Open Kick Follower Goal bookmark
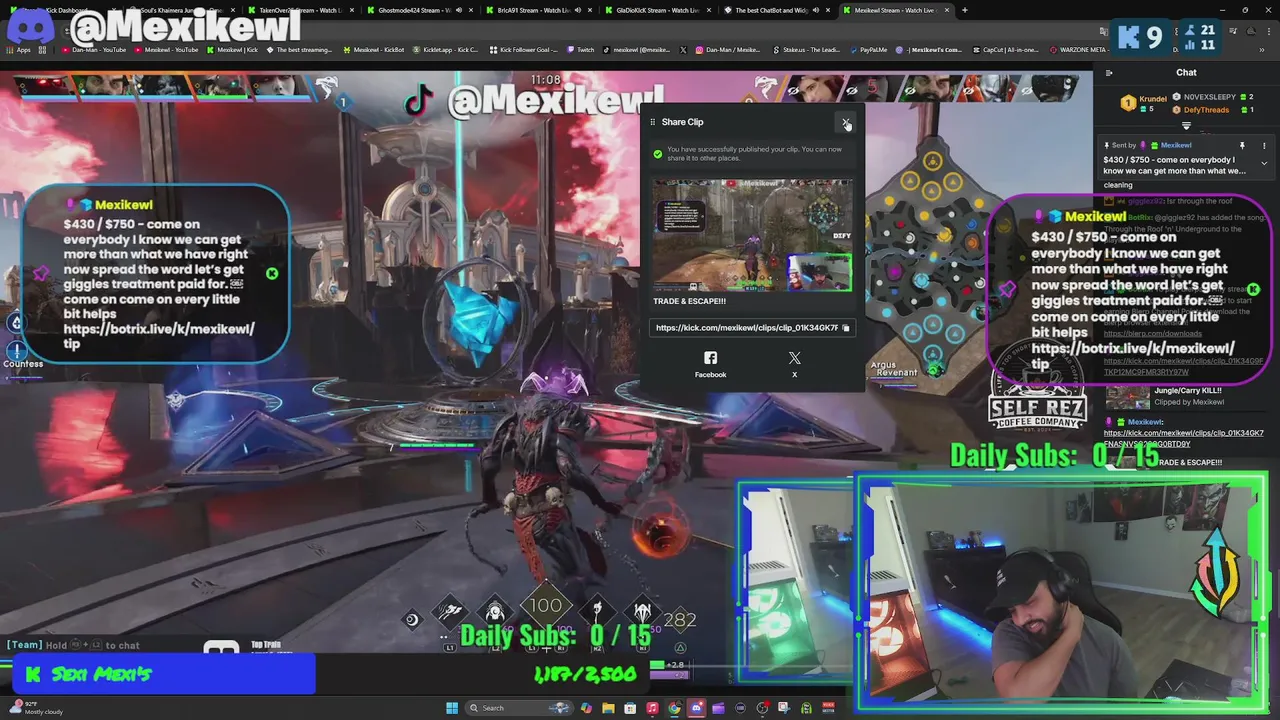 coord(525,49)
